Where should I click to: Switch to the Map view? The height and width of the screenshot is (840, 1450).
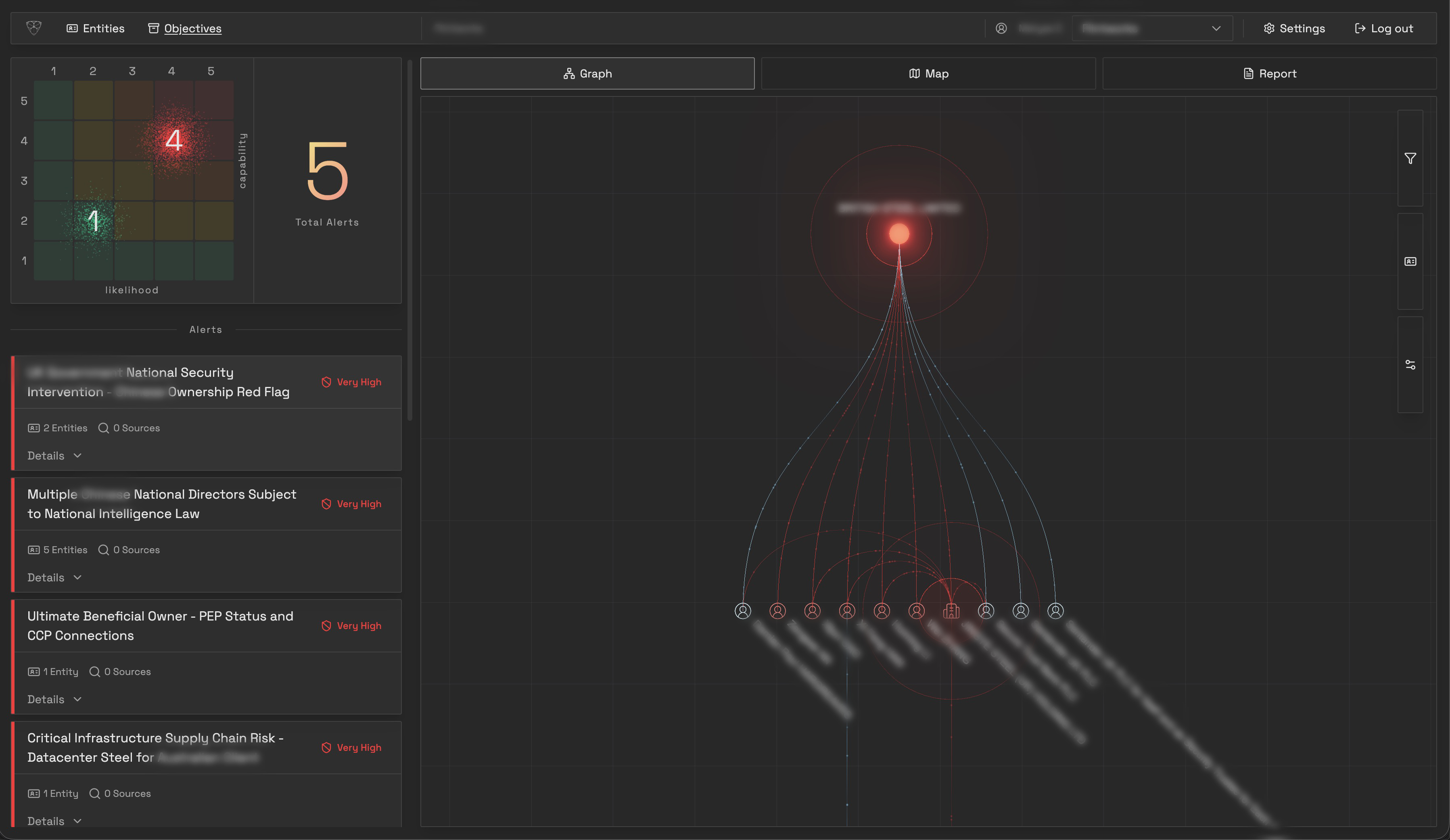click(928, 73)
